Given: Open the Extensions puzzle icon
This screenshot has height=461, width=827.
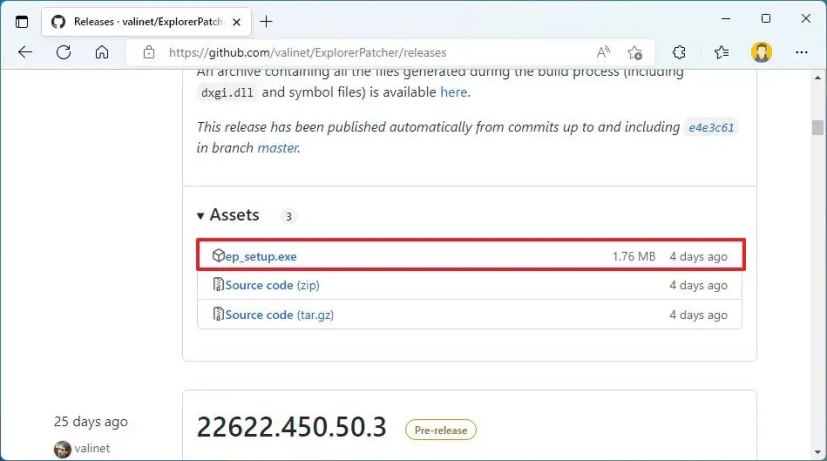Looking at the screenshot, I should coord(679,52).
